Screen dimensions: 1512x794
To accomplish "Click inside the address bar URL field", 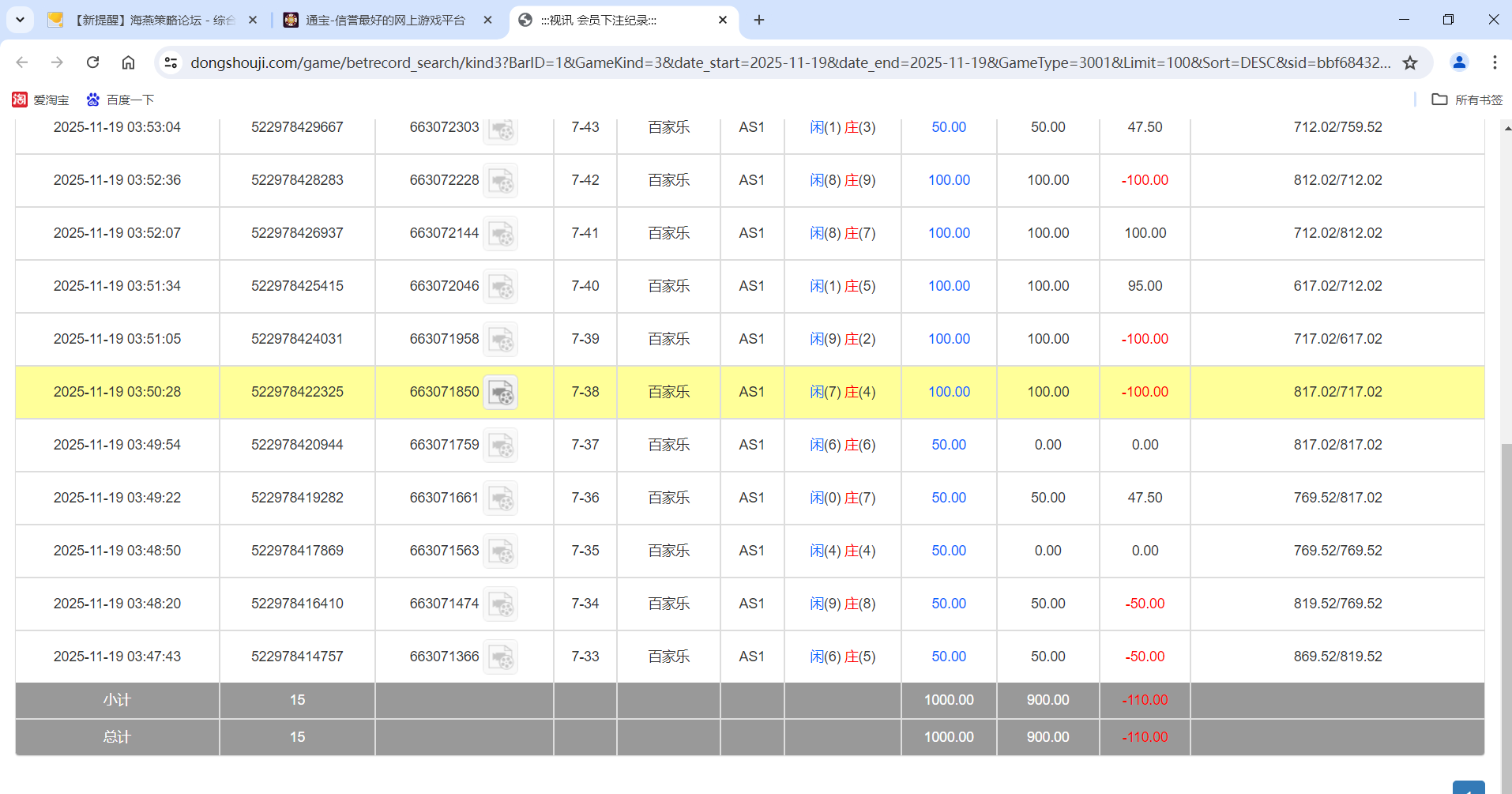I will [x=711, y=62].
